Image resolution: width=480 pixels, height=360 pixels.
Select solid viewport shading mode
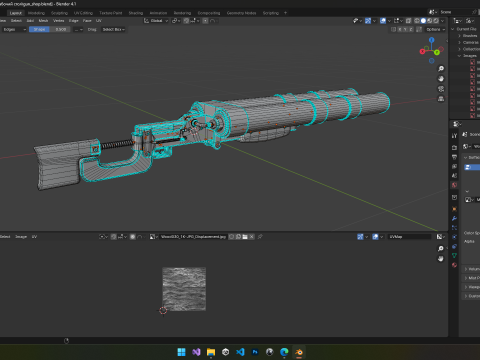coord(423,21)
